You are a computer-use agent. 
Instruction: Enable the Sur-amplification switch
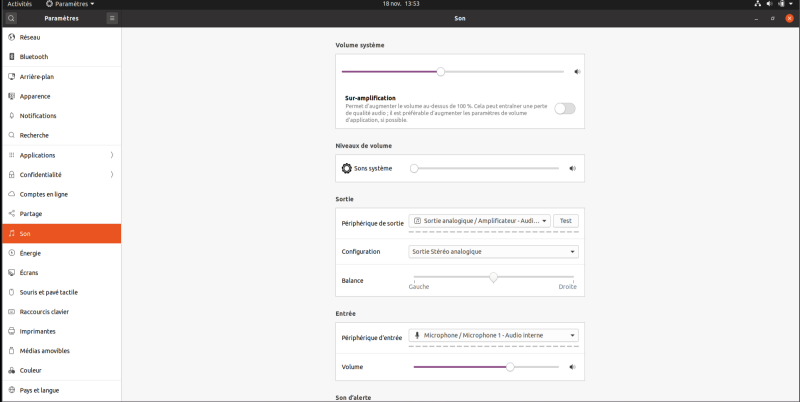coord(565,109)
